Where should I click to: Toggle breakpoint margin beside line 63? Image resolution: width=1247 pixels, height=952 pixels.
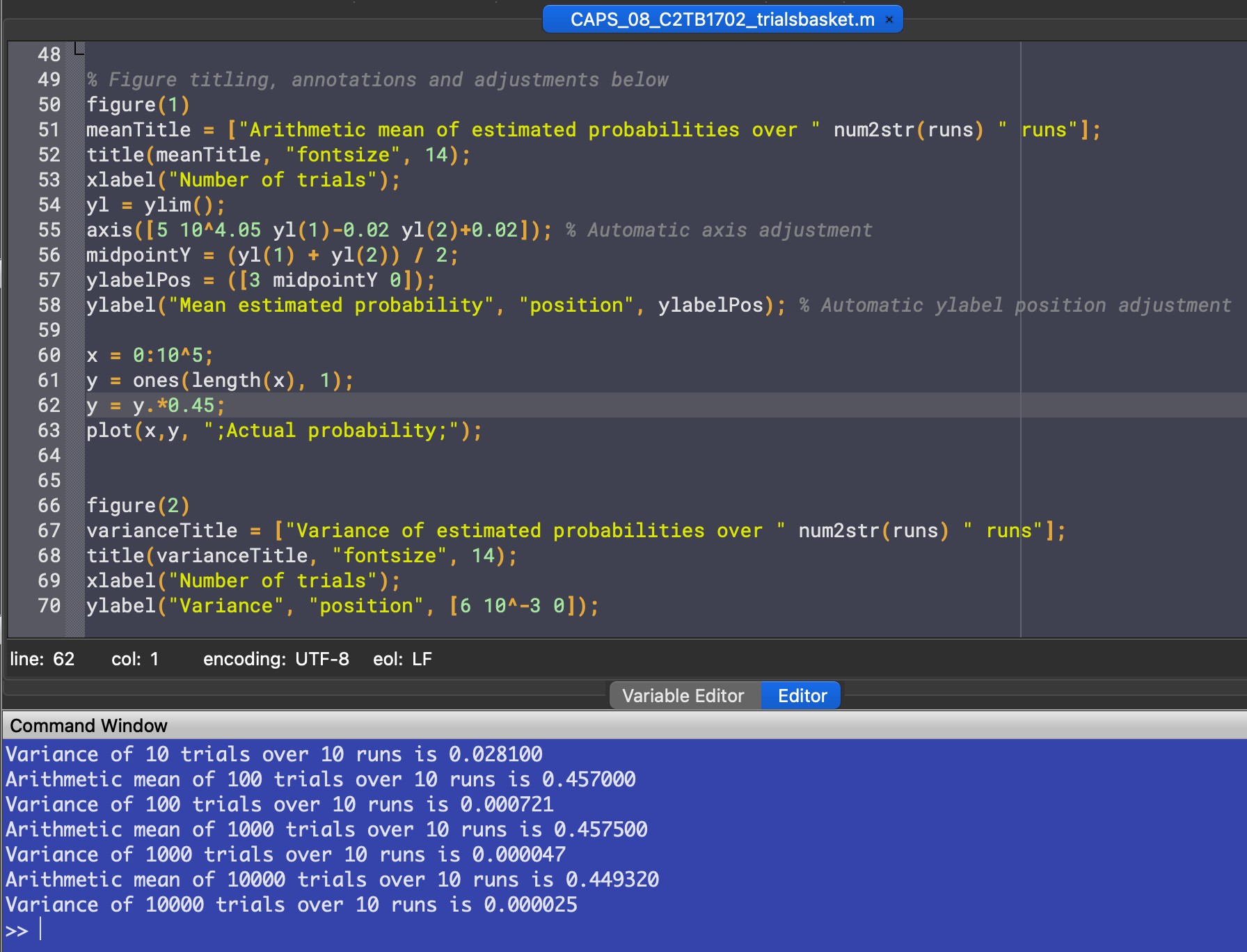pos(74,430)
